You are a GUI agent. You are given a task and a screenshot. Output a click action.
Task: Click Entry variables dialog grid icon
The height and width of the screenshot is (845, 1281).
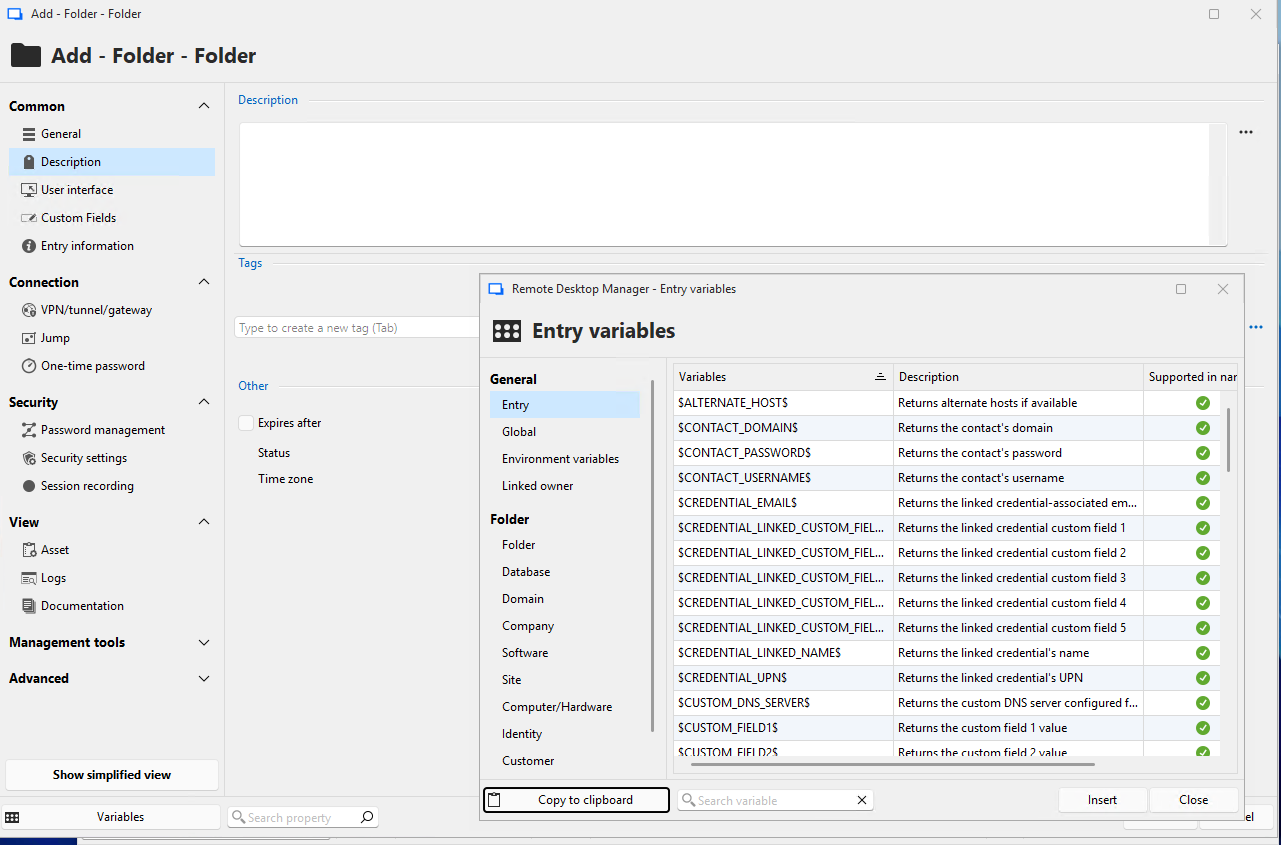pos(507,331)
